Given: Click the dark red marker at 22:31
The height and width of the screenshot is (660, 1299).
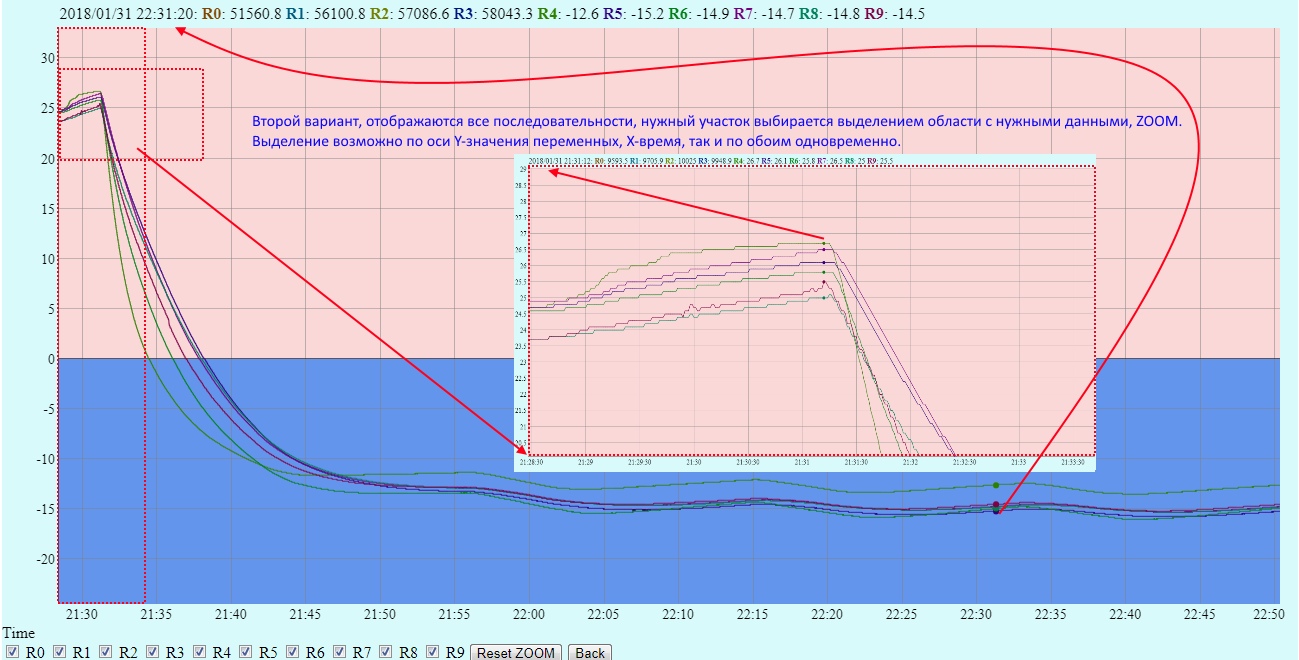Looking at the screenshot, I should pyautogui.click(x=996, y=505).
